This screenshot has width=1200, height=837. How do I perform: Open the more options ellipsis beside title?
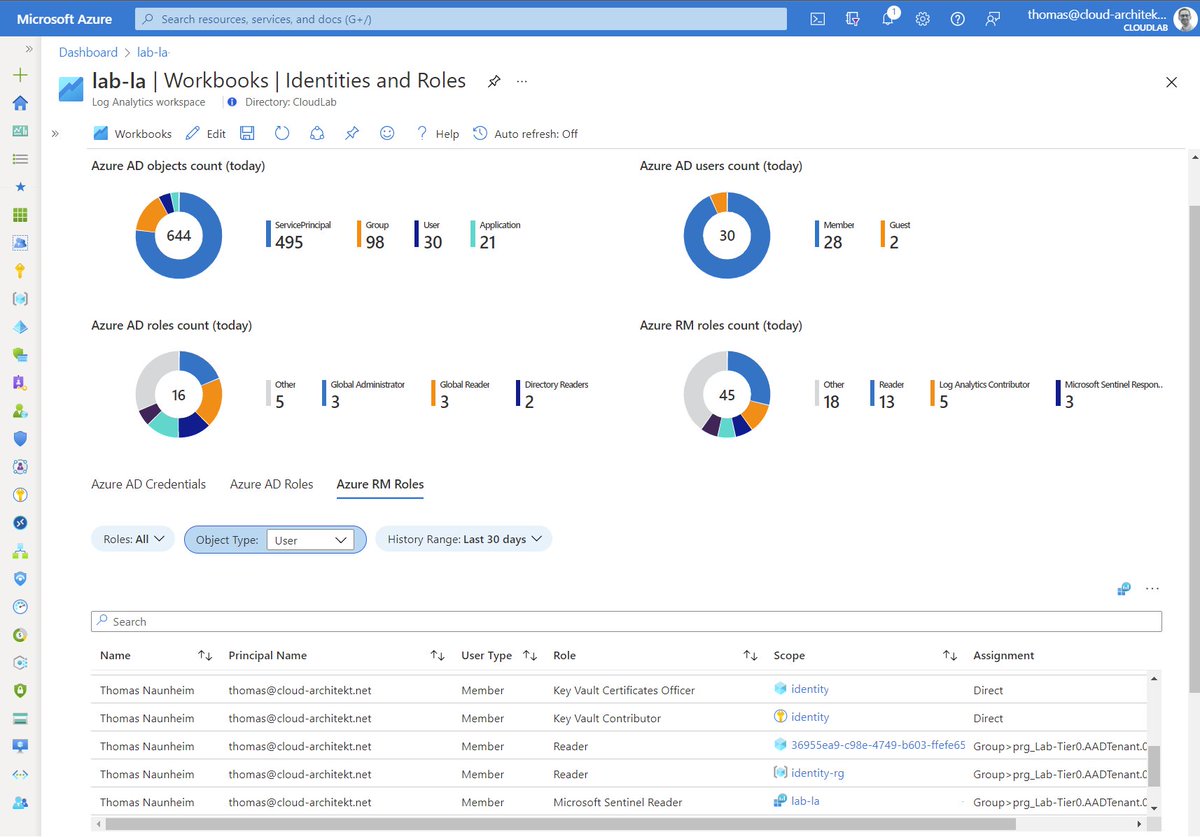pos(522,81)
